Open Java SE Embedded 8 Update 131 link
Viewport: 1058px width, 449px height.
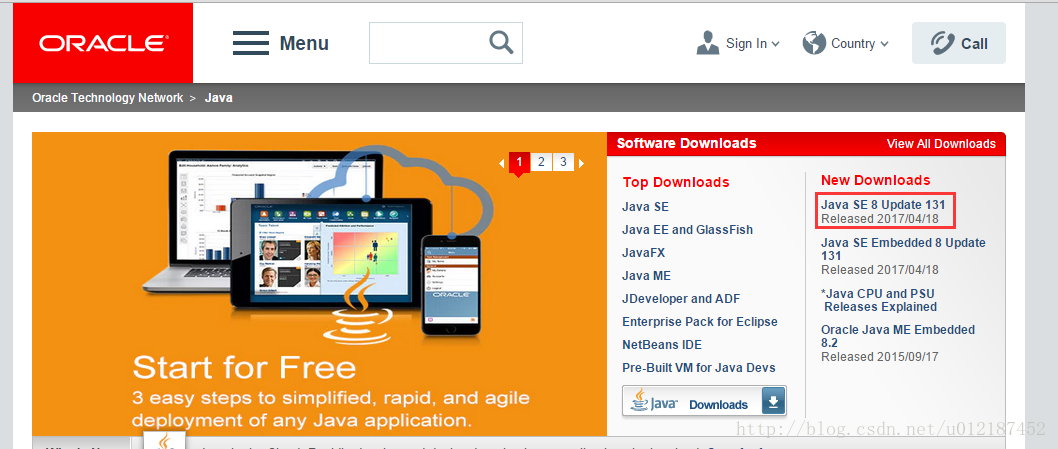tap(903, 249)
